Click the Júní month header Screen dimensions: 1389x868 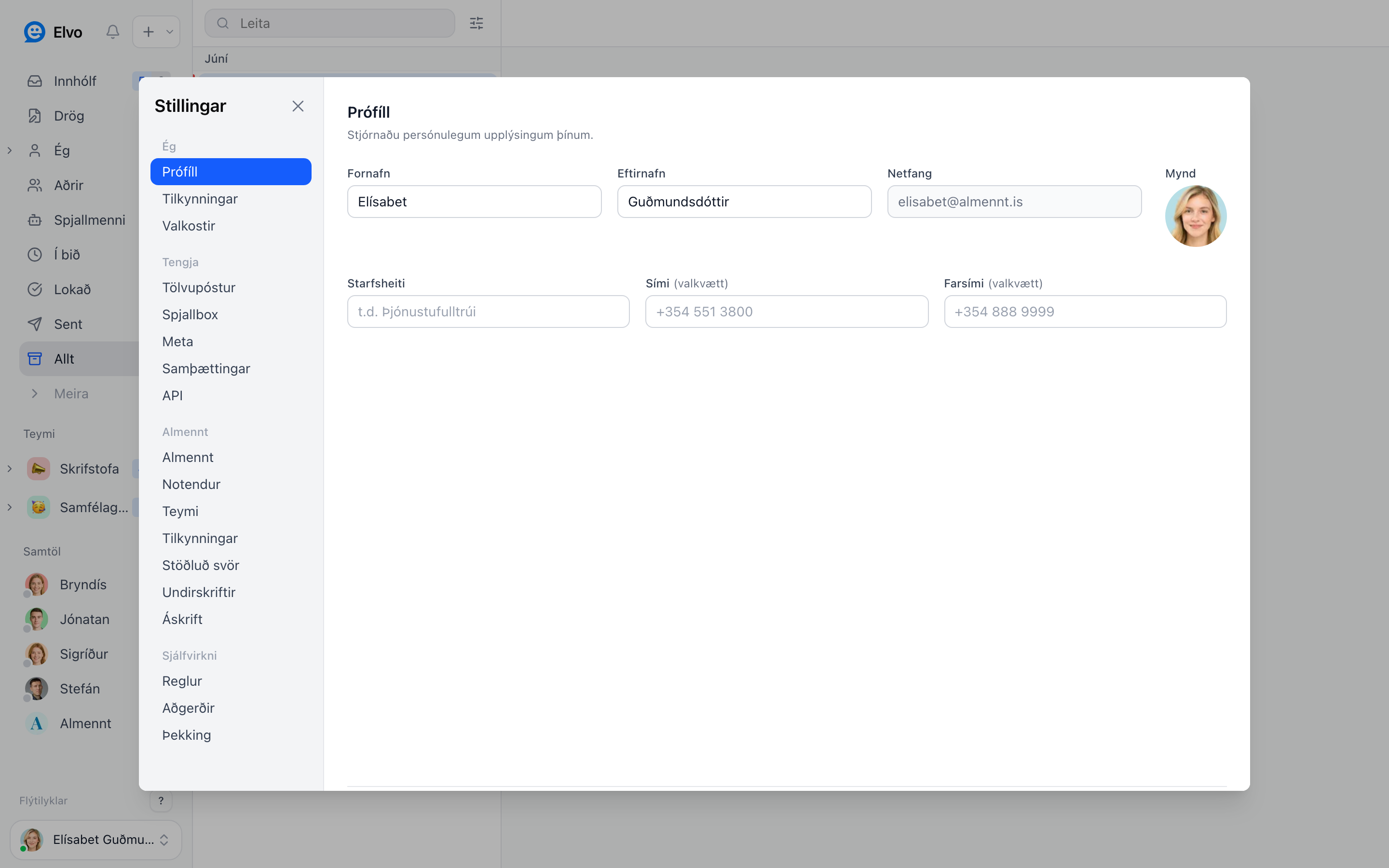click(x=217, y=58)
